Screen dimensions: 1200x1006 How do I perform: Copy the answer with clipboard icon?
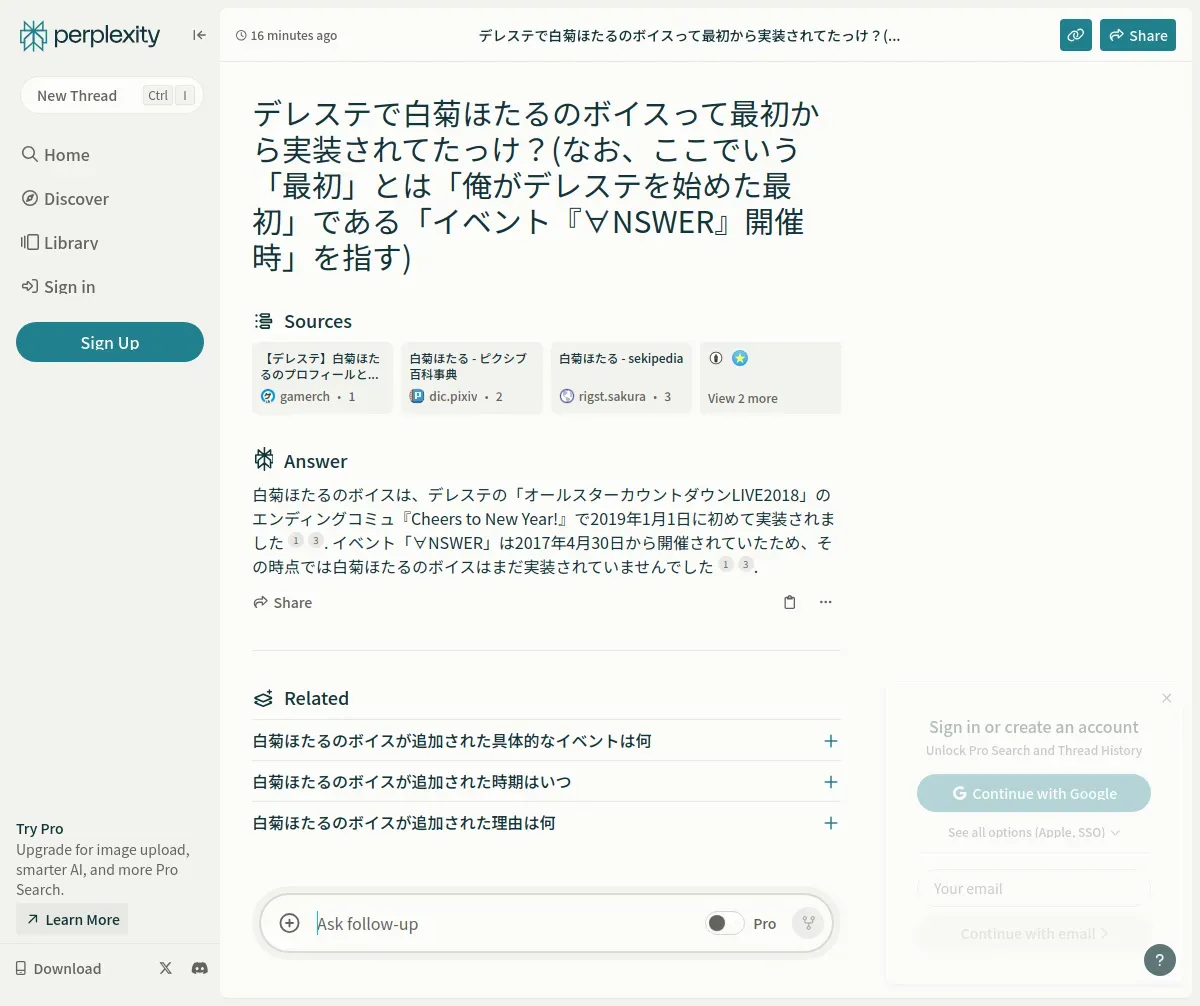tap(789, 602)
